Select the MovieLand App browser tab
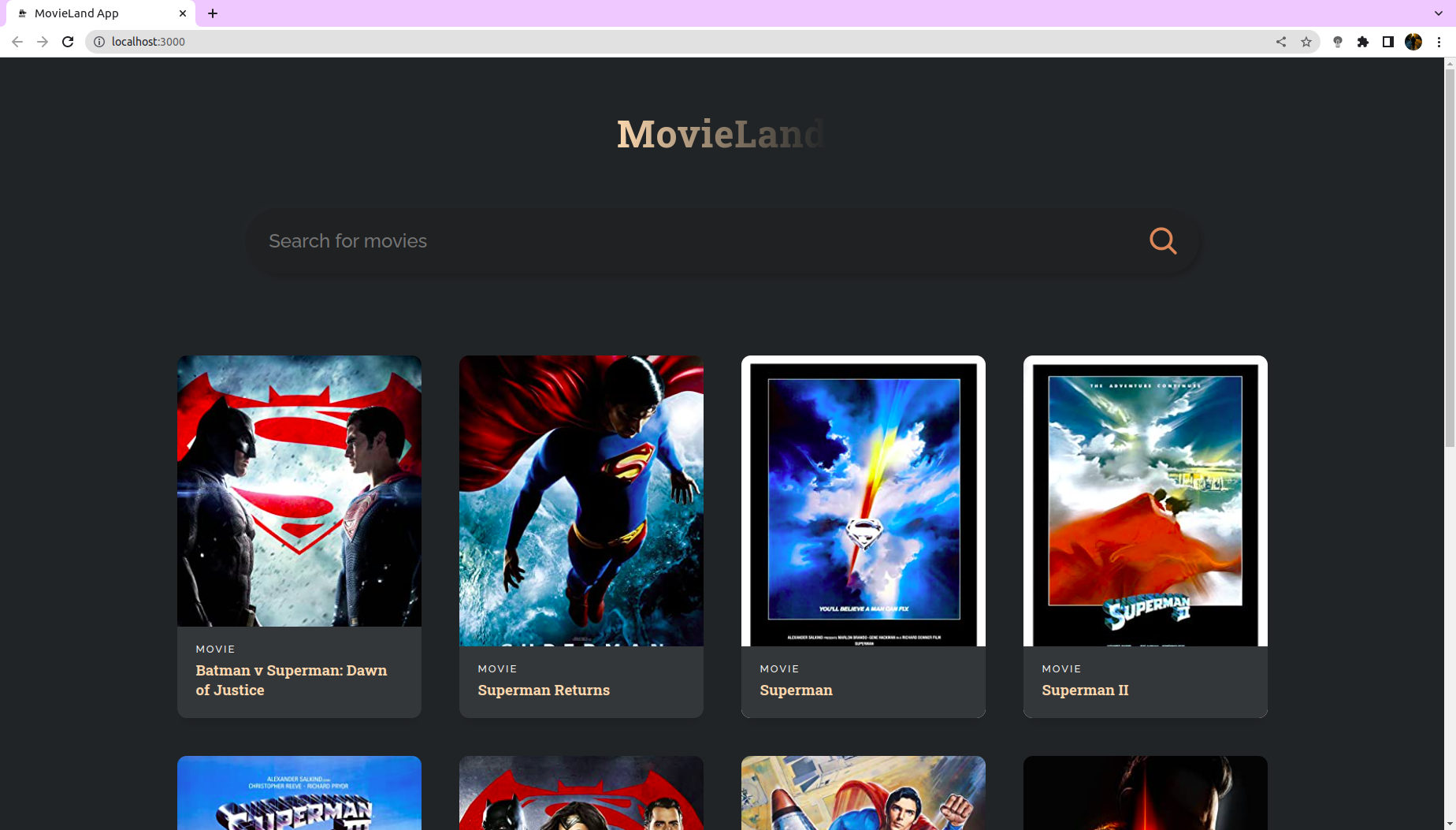Viewport: 1456px width, 830px height. coord(95,13)
